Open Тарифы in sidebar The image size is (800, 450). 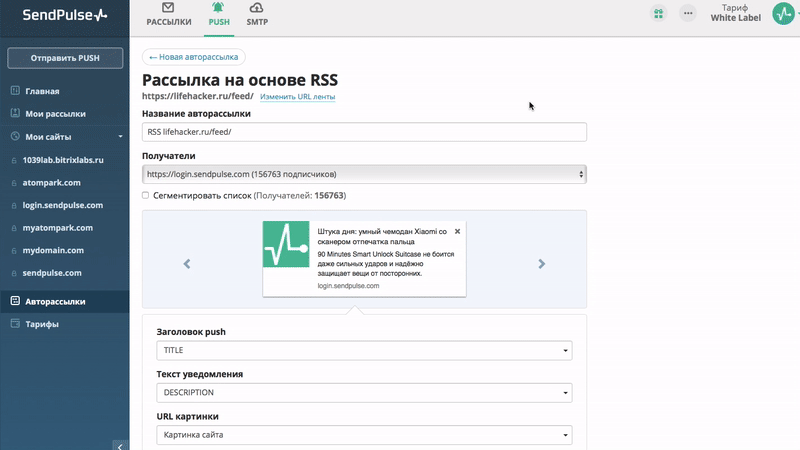point(42,324)
